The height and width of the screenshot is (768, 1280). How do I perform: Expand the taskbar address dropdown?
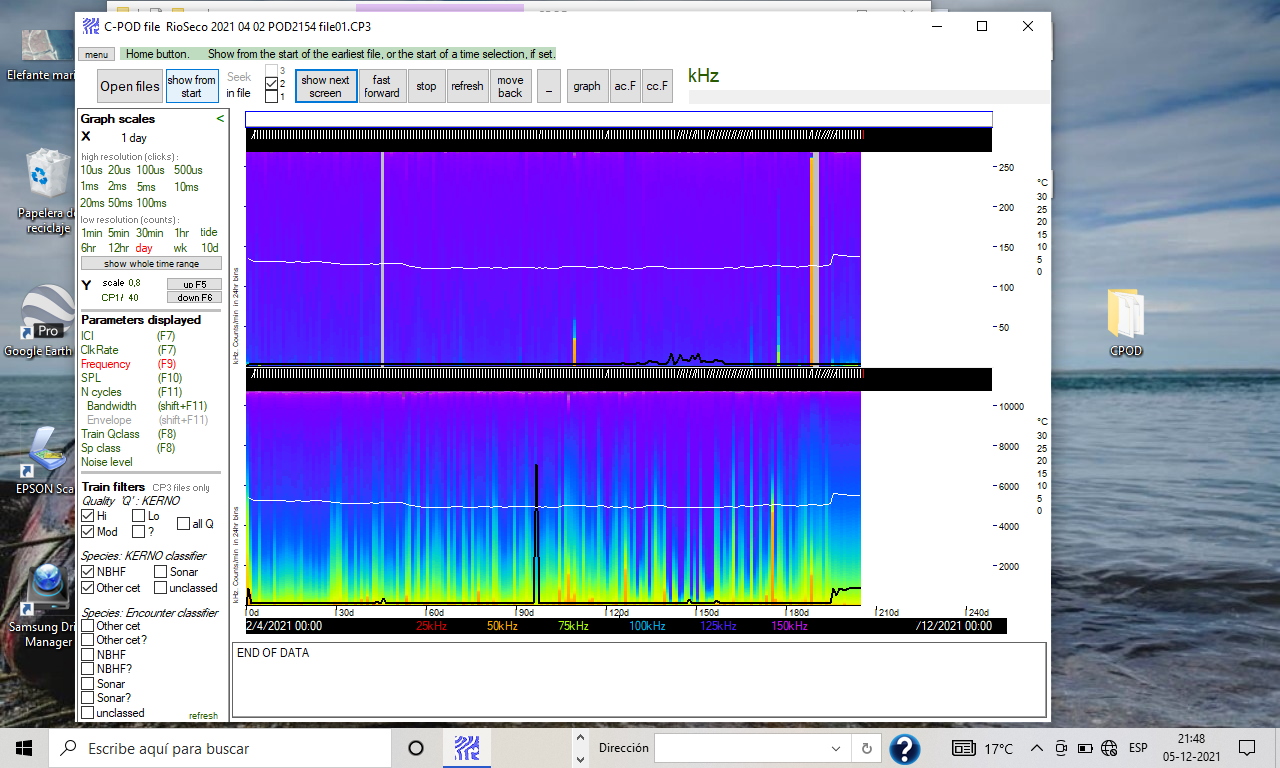point(836,748)
